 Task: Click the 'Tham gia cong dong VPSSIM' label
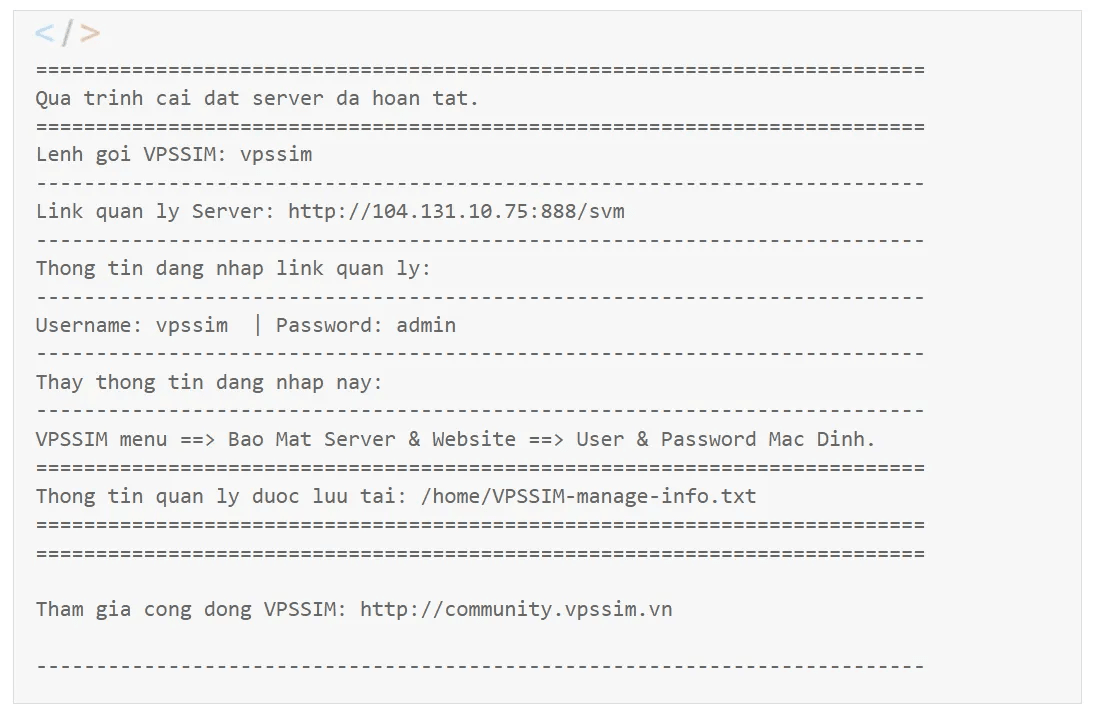point(191,609)
